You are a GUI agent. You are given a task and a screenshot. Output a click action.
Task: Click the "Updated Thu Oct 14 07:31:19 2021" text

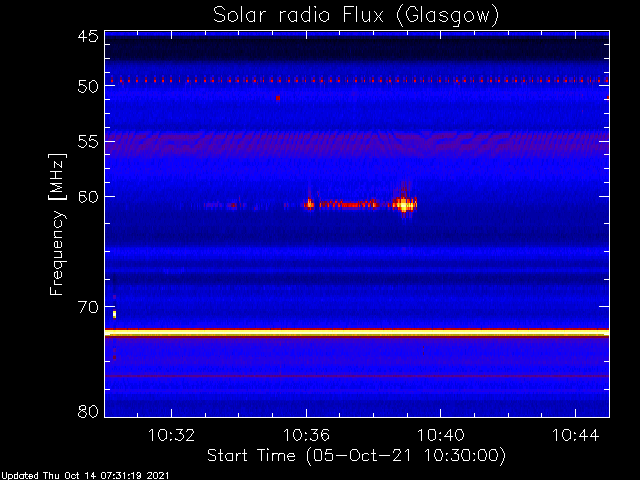(x=84, y=476)
